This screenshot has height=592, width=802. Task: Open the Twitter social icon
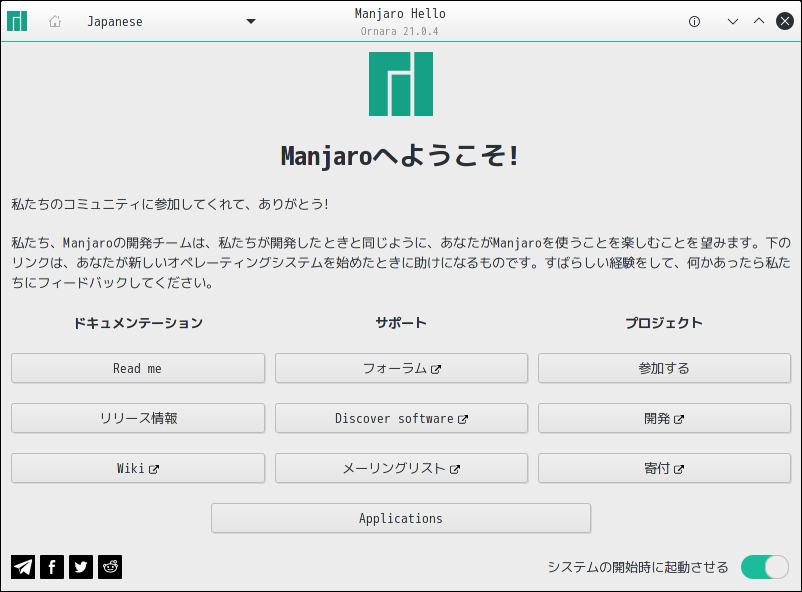pos(81,567)
